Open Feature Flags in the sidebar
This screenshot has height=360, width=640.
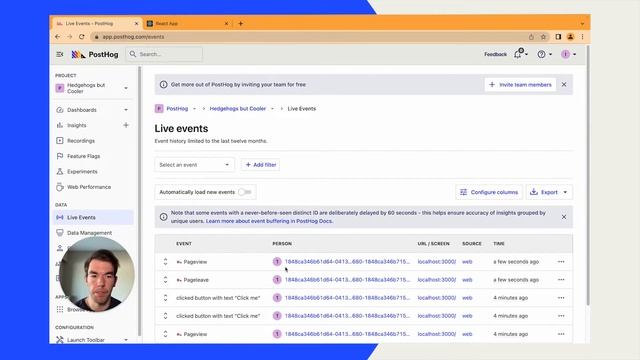pyautogui.click(x=83, y=156)
